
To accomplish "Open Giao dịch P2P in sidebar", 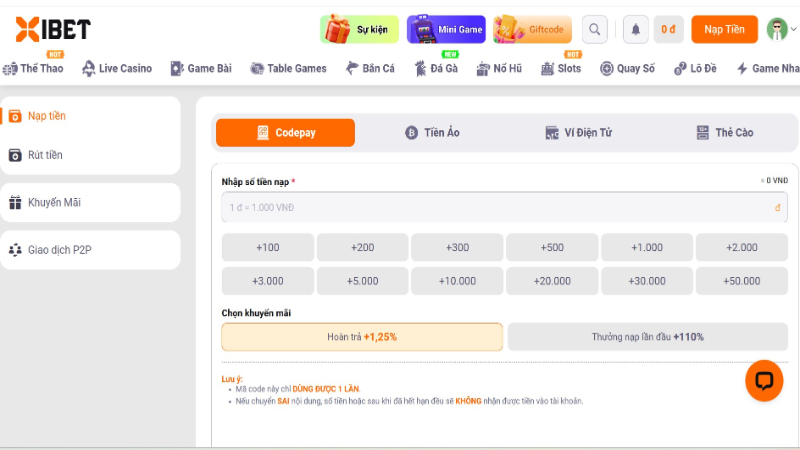I will (90, 250).
